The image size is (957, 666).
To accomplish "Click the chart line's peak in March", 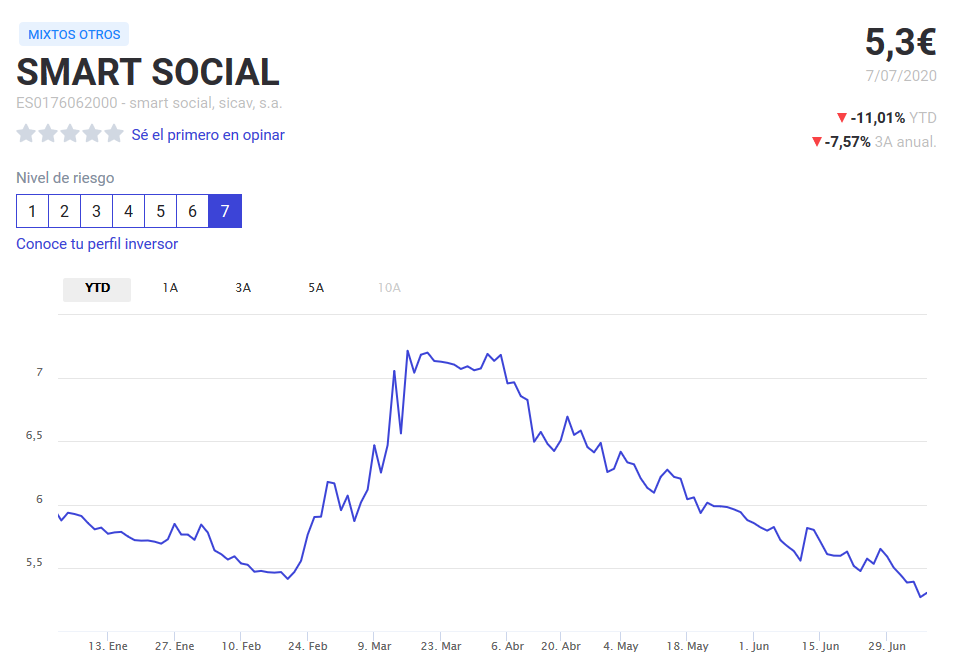I will coord(408,351).
